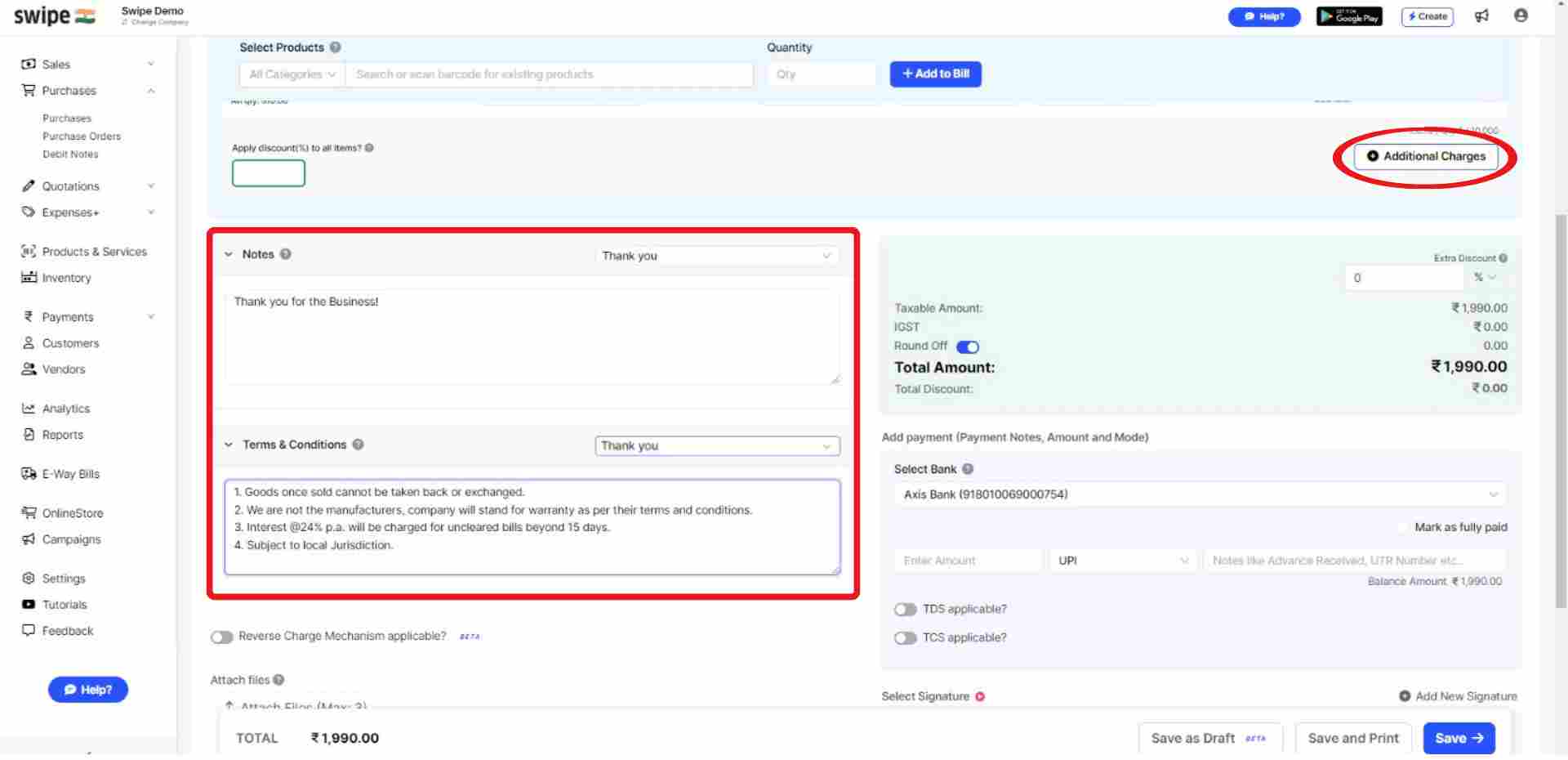Viewport: 1568px width, 760px height.
Task: Click the Vendors people icon
Action: coord(29,369)
